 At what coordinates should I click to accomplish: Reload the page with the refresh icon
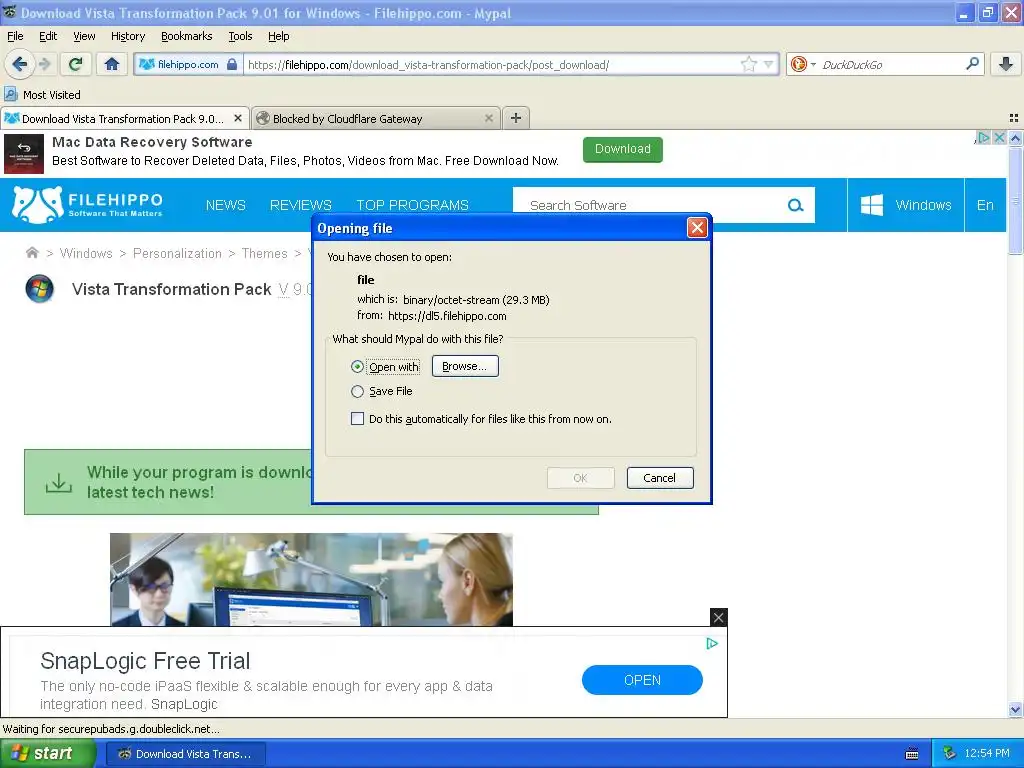(75, 64)
